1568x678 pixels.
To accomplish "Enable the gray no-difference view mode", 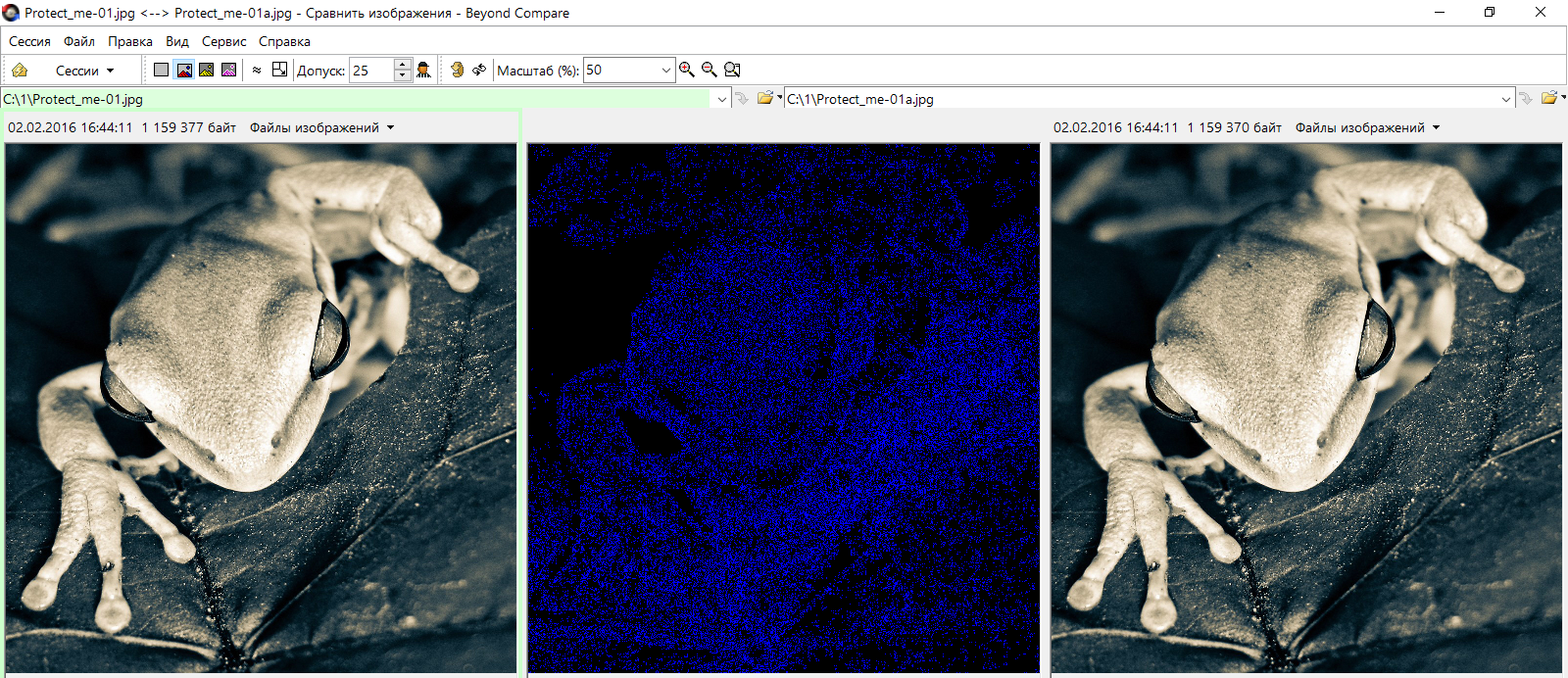I will (x=162, y=70).
